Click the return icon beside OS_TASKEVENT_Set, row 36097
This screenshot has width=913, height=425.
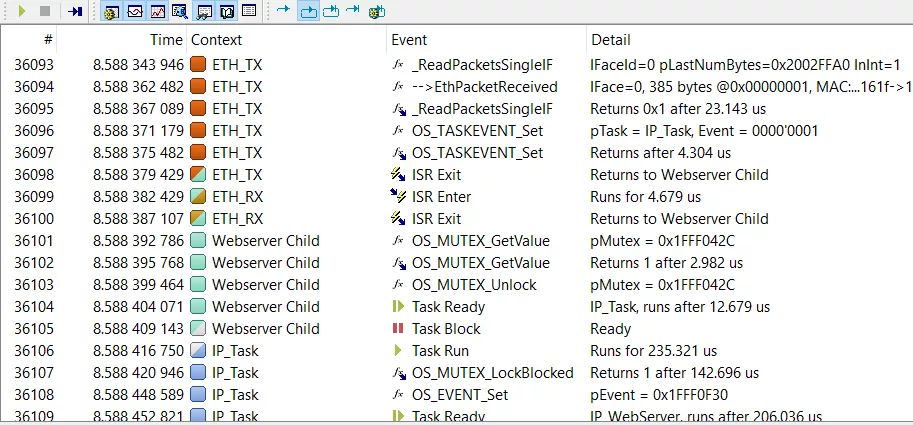399,153
